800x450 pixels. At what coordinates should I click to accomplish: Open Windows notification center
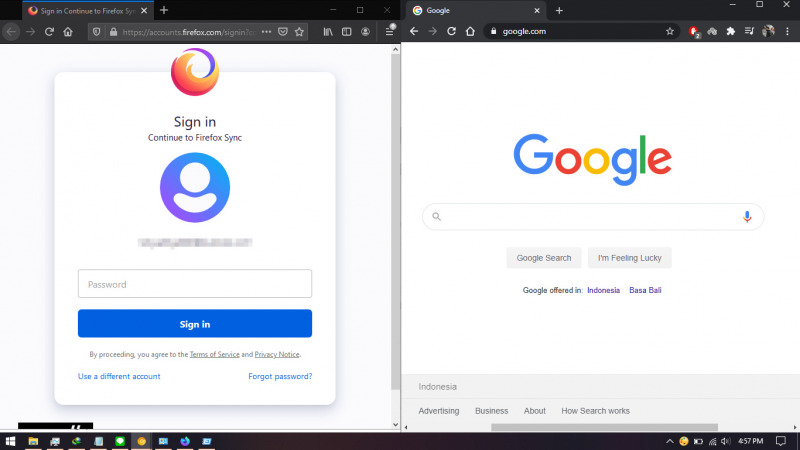tap(781, 441)
